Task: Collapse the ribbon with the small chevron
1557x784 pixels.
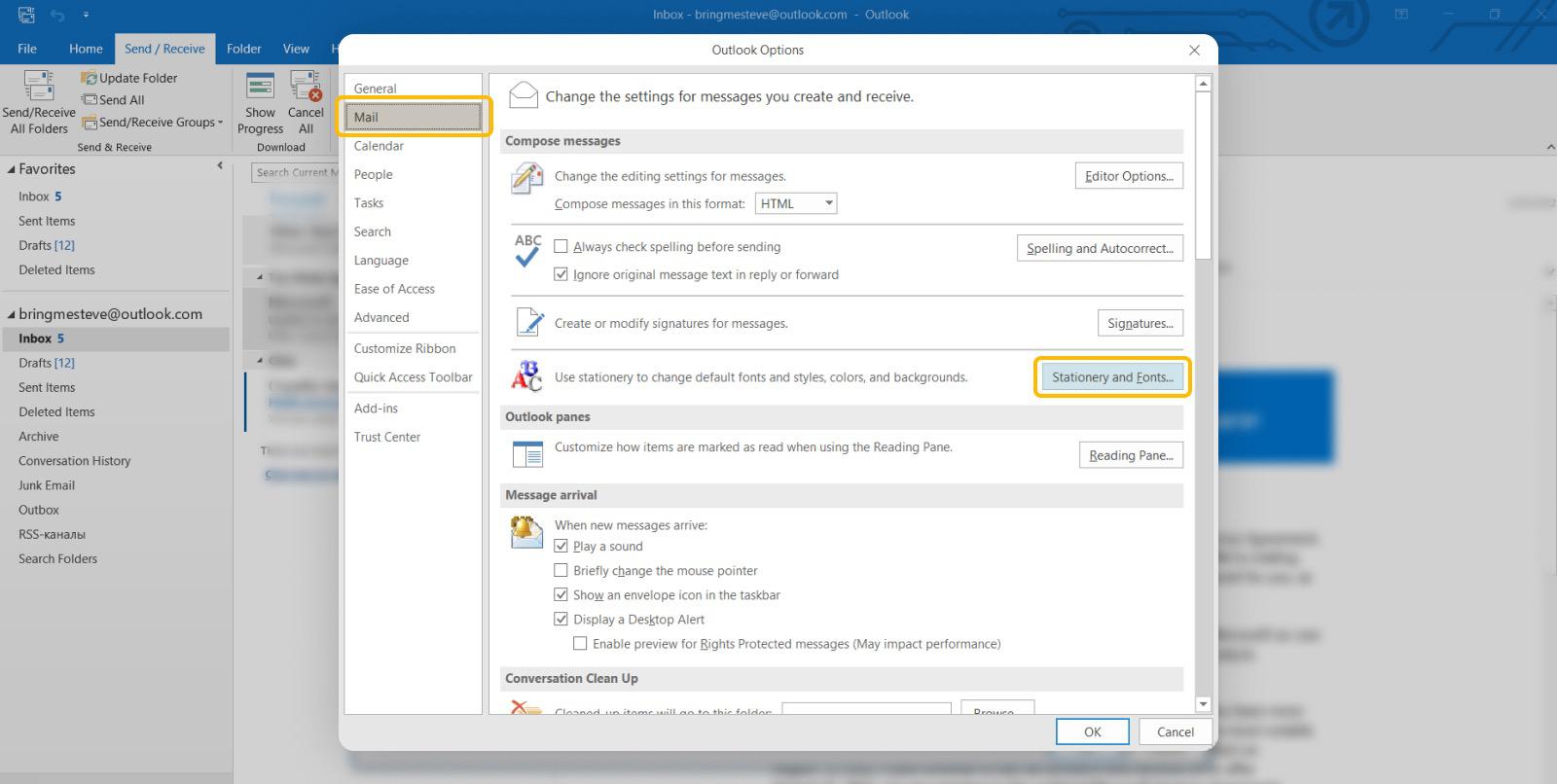Action: coord(1550,147)
